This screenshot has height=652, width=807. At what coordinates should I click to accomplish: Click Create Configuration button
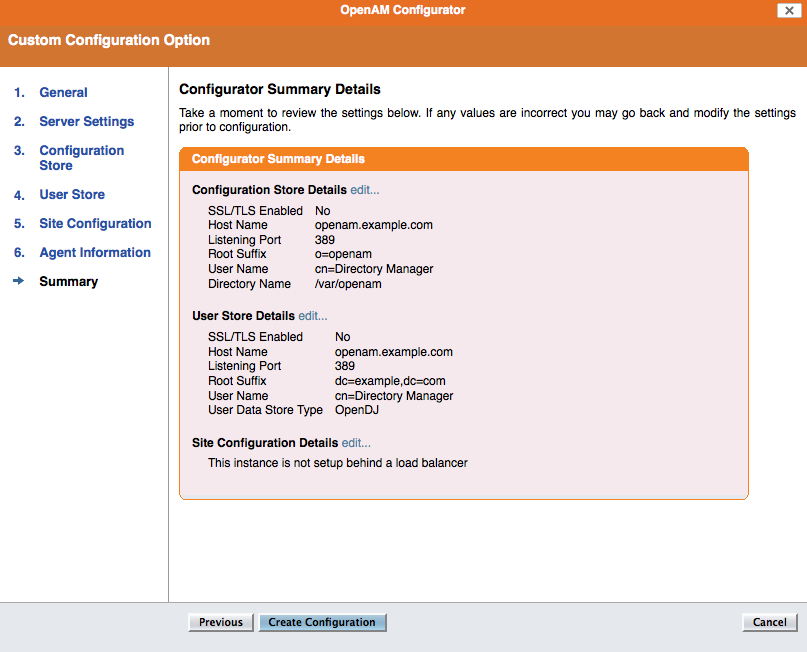322,622
